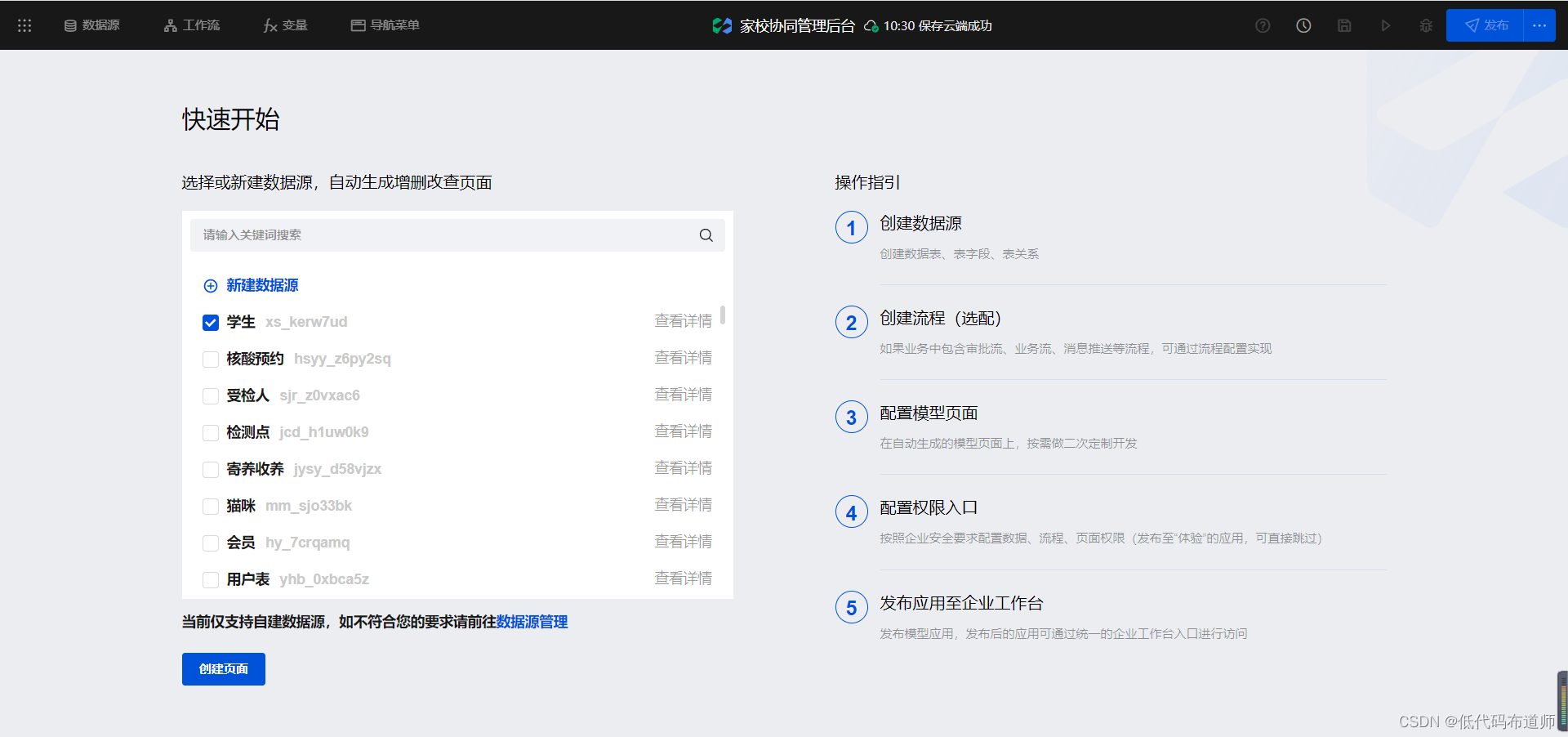
Task: Check the 用户表 checkbox
Action: tap(211, 580)
